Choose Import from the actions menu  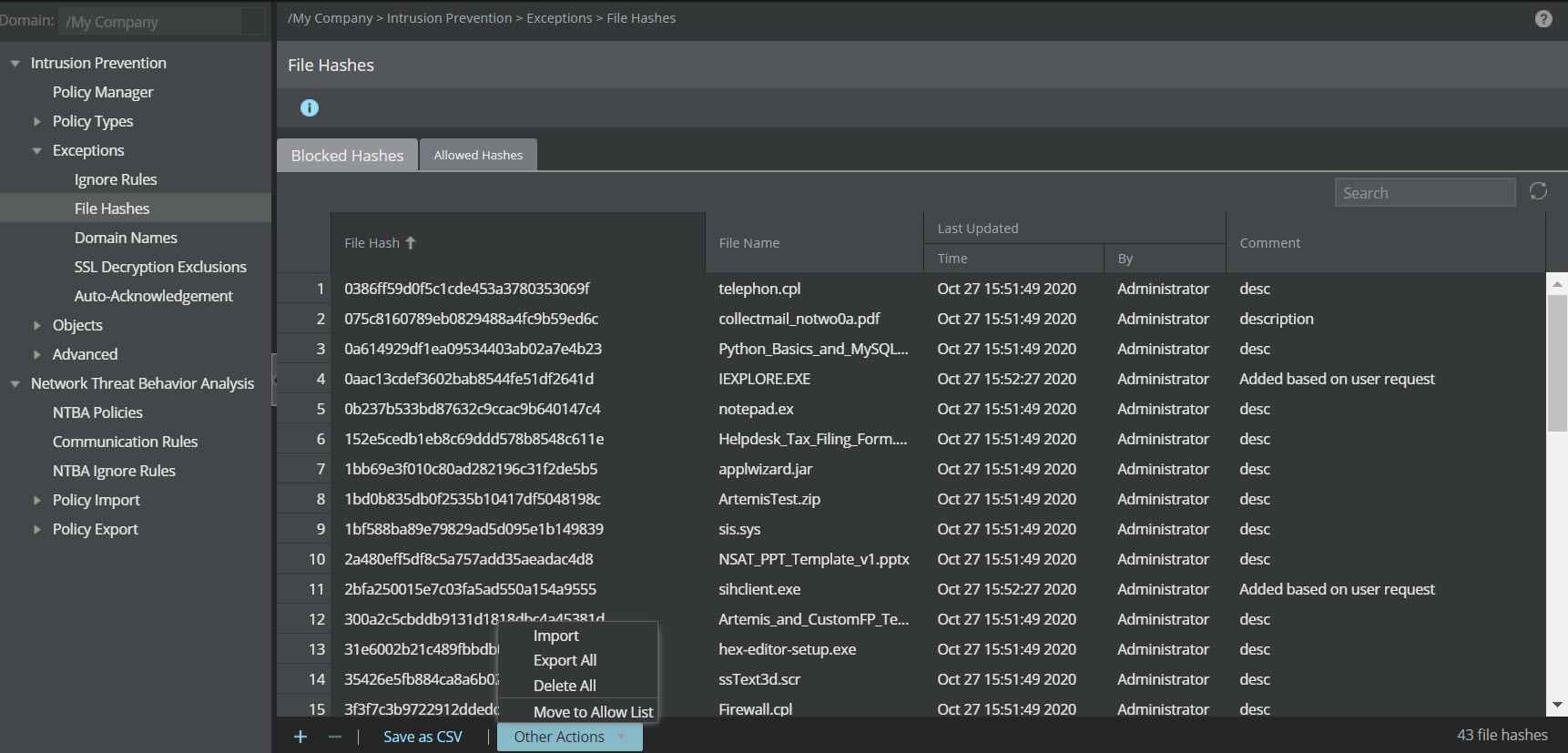556,636
